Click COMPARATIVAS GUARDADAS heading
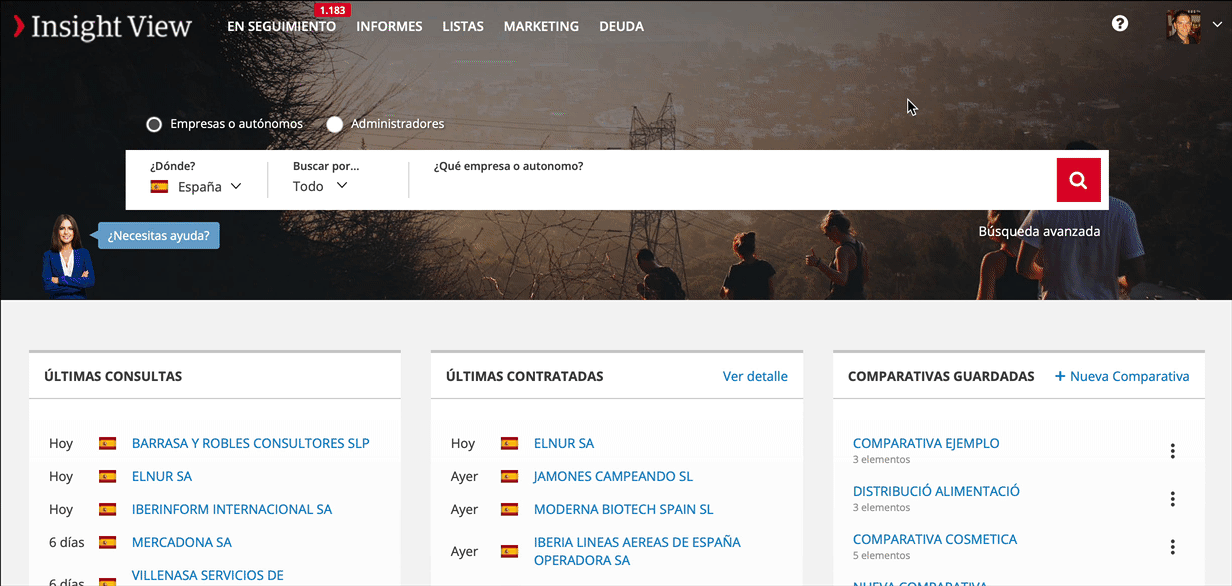 pos(941,377)
